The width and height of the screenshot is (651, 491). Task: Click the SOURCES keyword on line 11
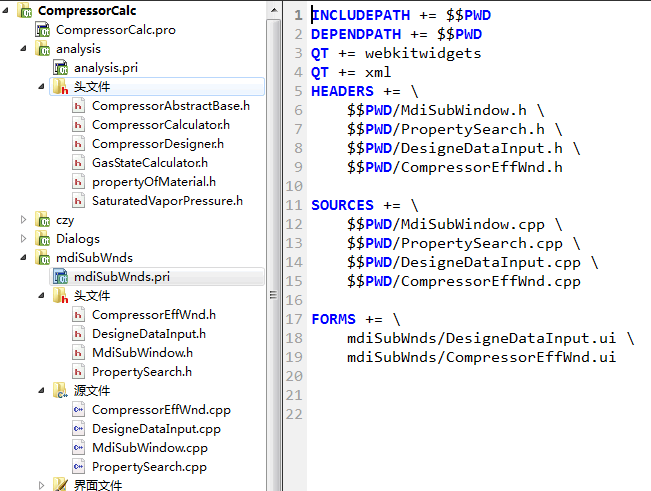pos(343,205)
